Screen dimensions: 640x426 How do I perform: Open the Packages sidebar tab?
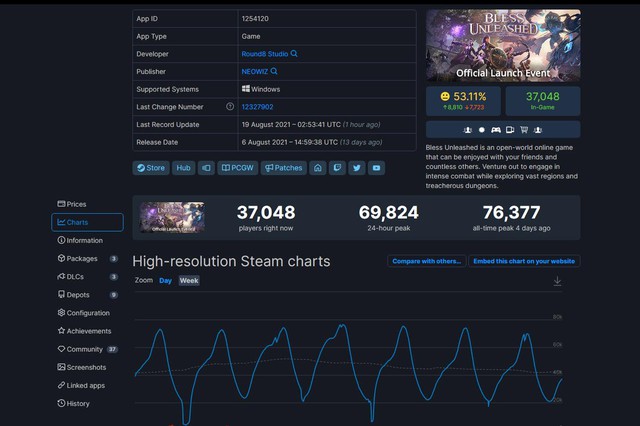tap(87, 258)
